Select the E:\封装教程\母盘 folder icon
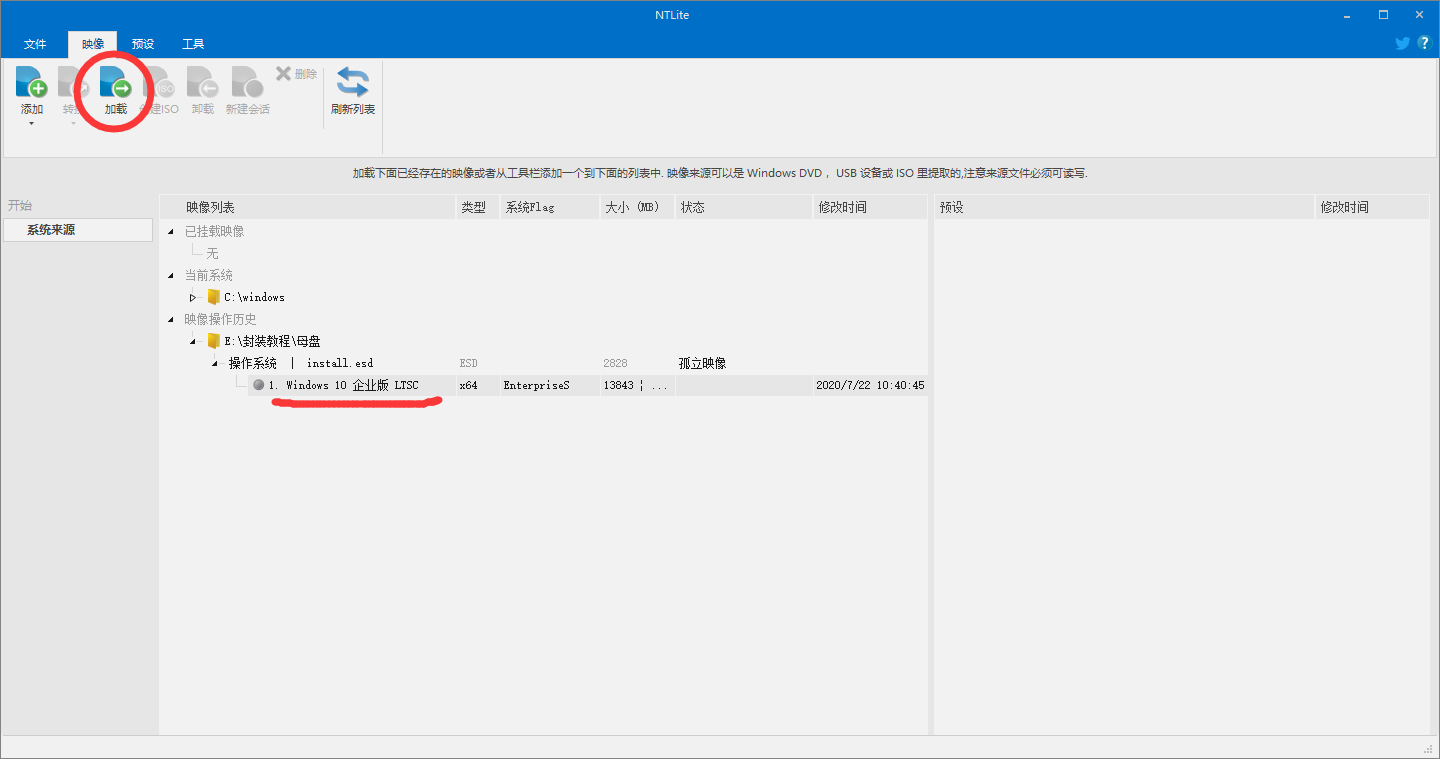 pyautogui.click(x=213, y=341)
